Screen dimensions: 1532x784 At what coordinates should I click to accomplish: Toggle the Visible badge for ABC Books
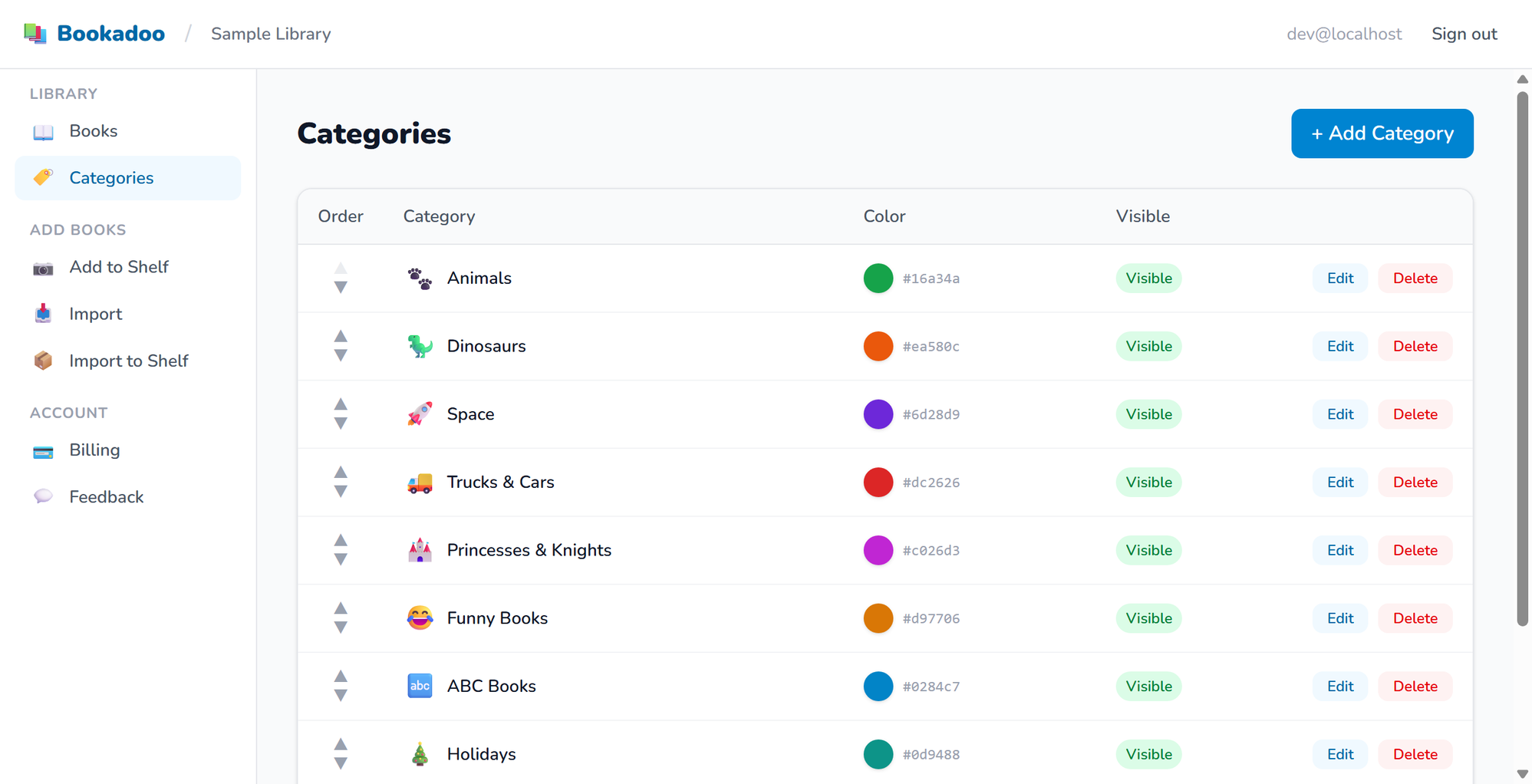pyautogui.click(x=1148, y=686)
